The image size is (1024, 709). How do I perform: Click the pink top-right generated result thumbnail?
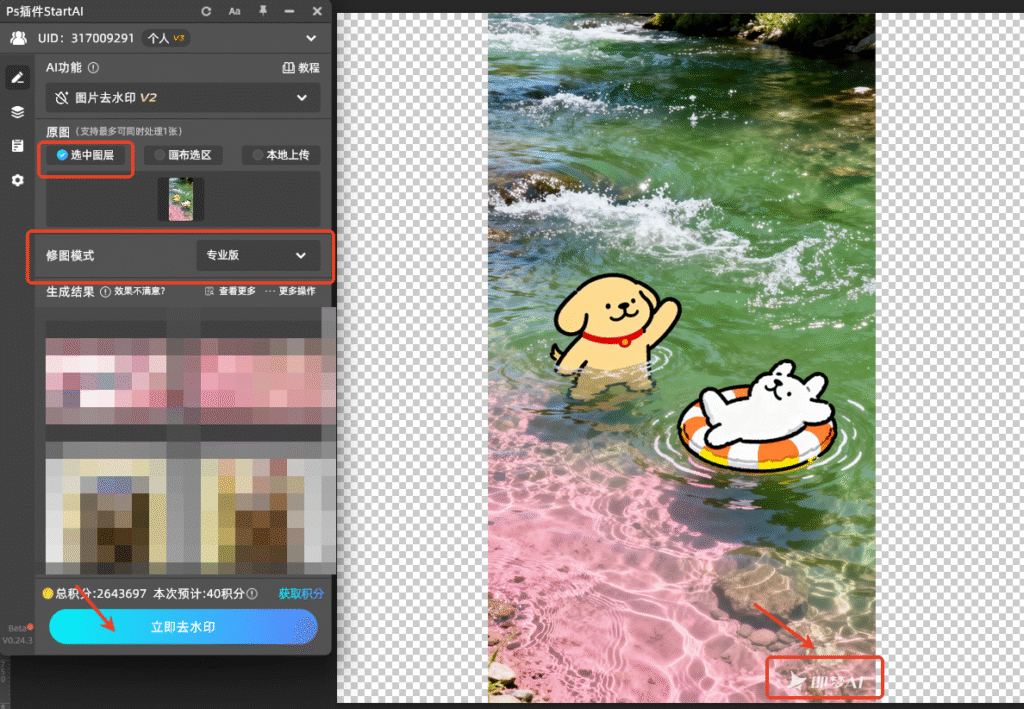(x=261, y=381)
